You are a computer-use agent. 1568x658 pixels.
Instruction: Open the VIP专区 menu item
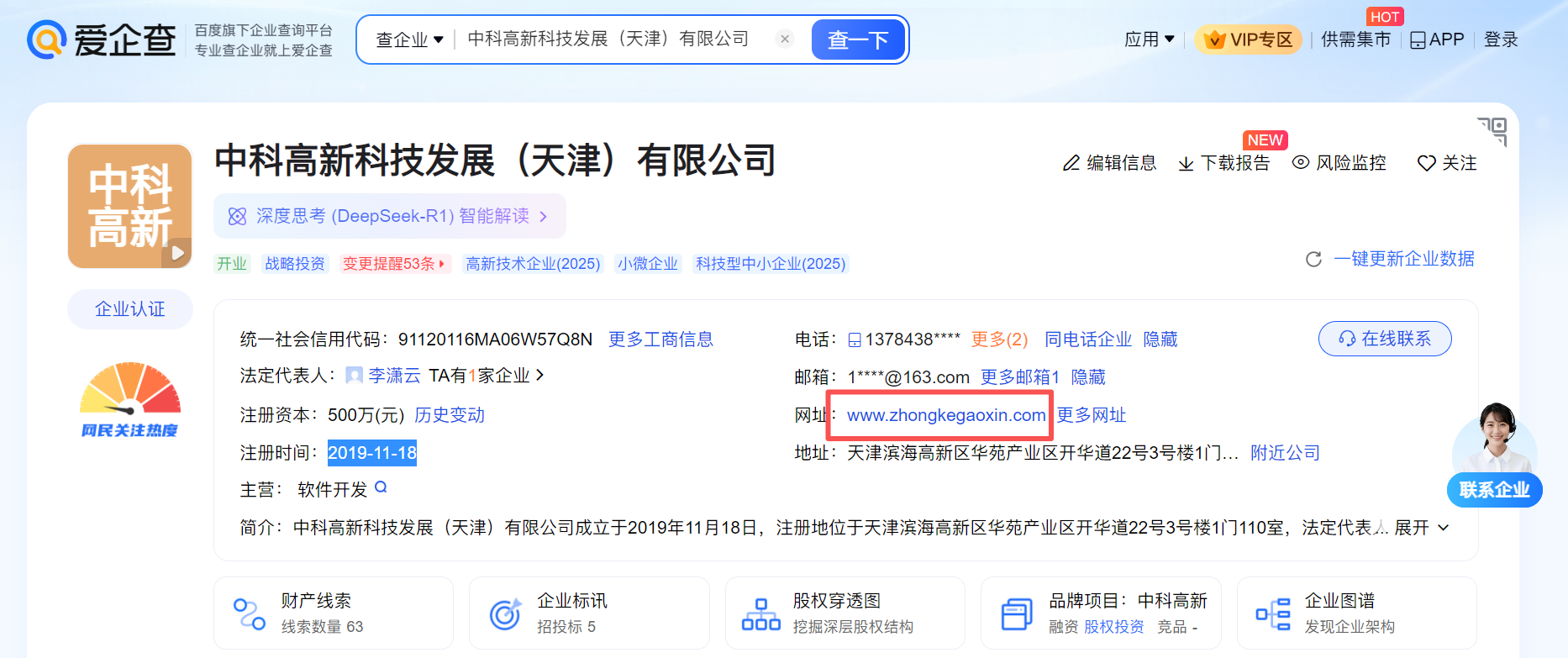[x=1248, y=39]
